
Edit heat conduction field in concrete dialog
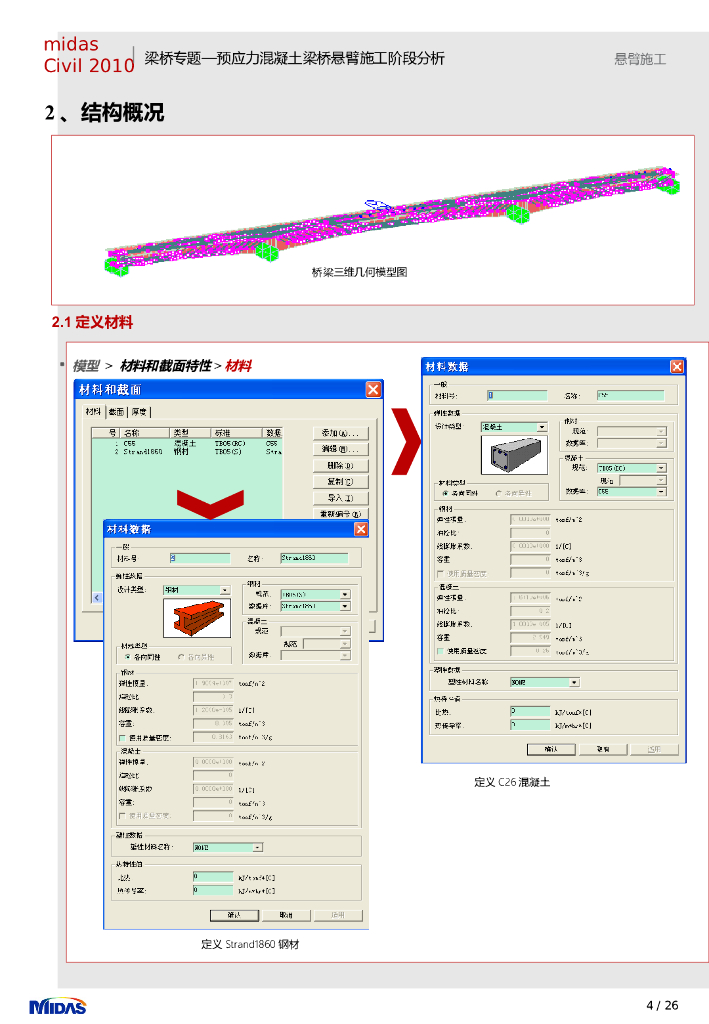pyautogui.click(x=530, y=725)
